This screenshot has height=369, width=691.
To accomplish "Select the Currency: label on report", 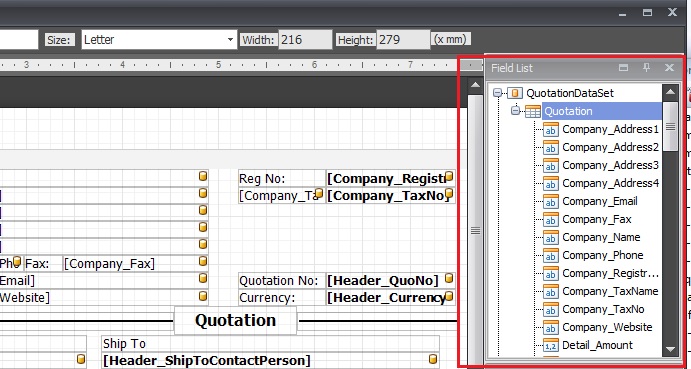I will (282, 298).
